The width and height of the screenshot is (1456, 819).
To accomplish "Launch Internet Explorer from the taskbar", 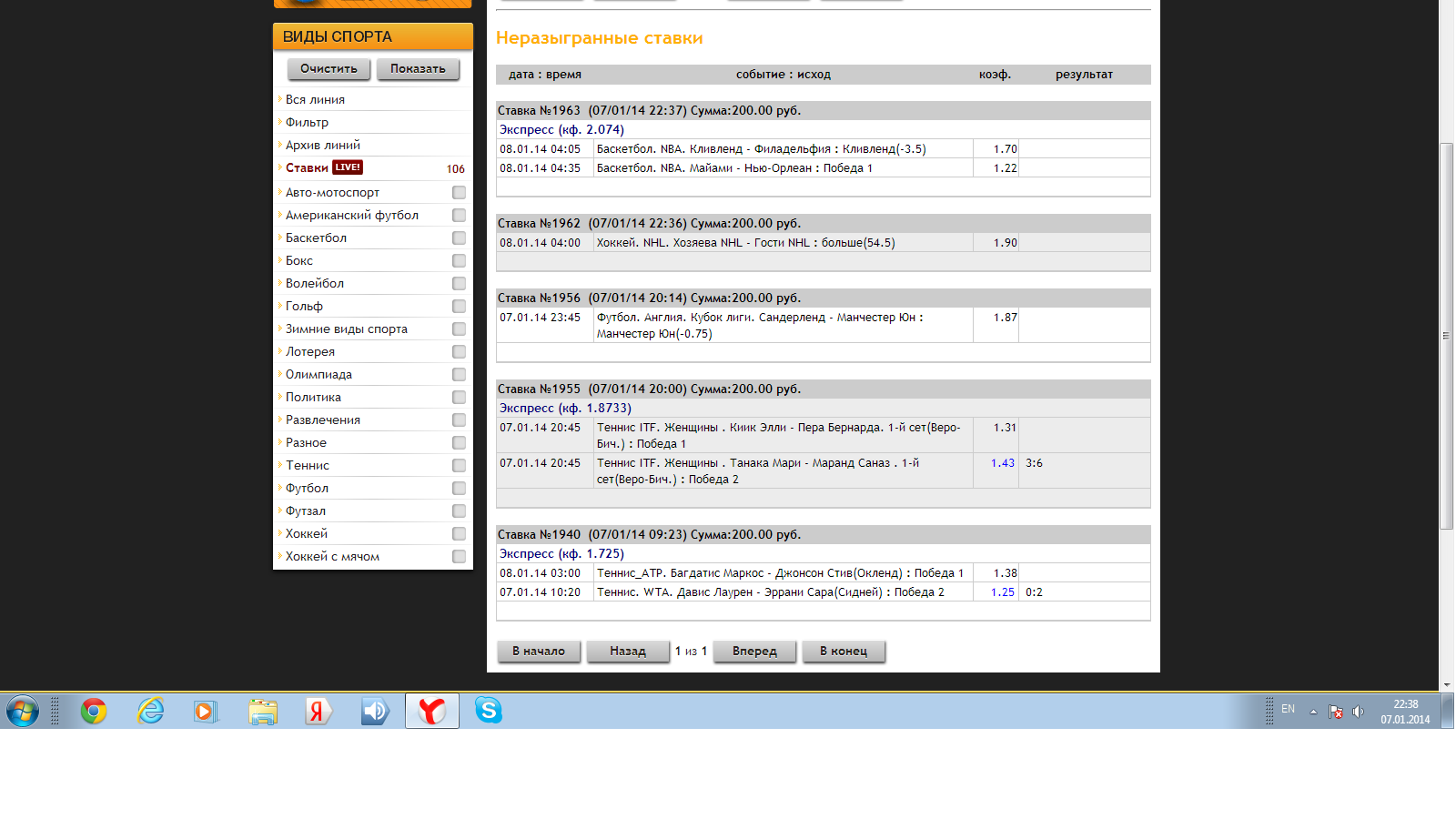I will pos(150,711).
